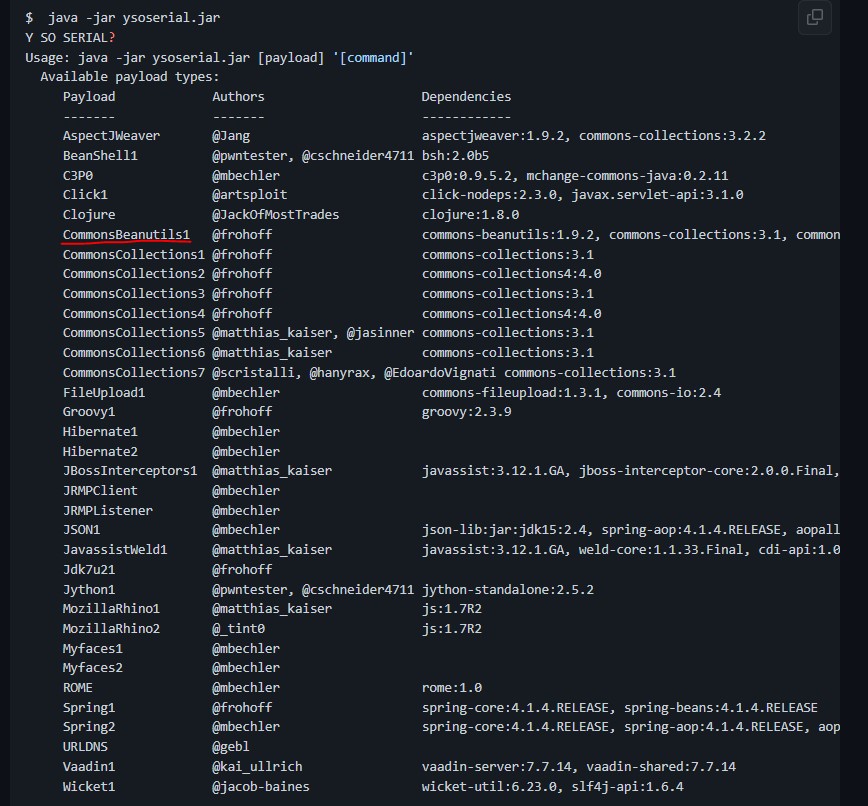Click the Authors column header
Screen dimensions: 868x806
click(238, 96)
